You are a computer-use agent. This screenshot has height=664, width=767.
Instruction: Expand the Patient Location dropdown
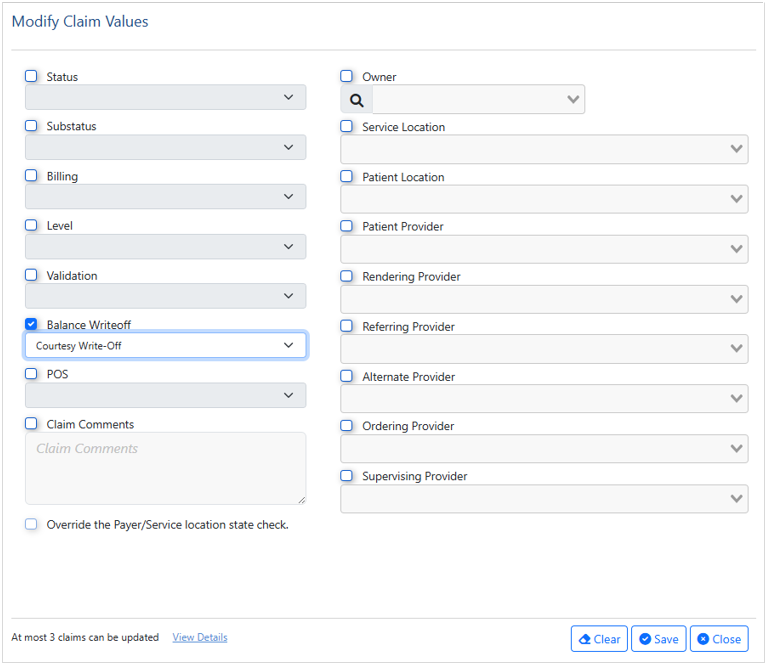pos(544,199)
